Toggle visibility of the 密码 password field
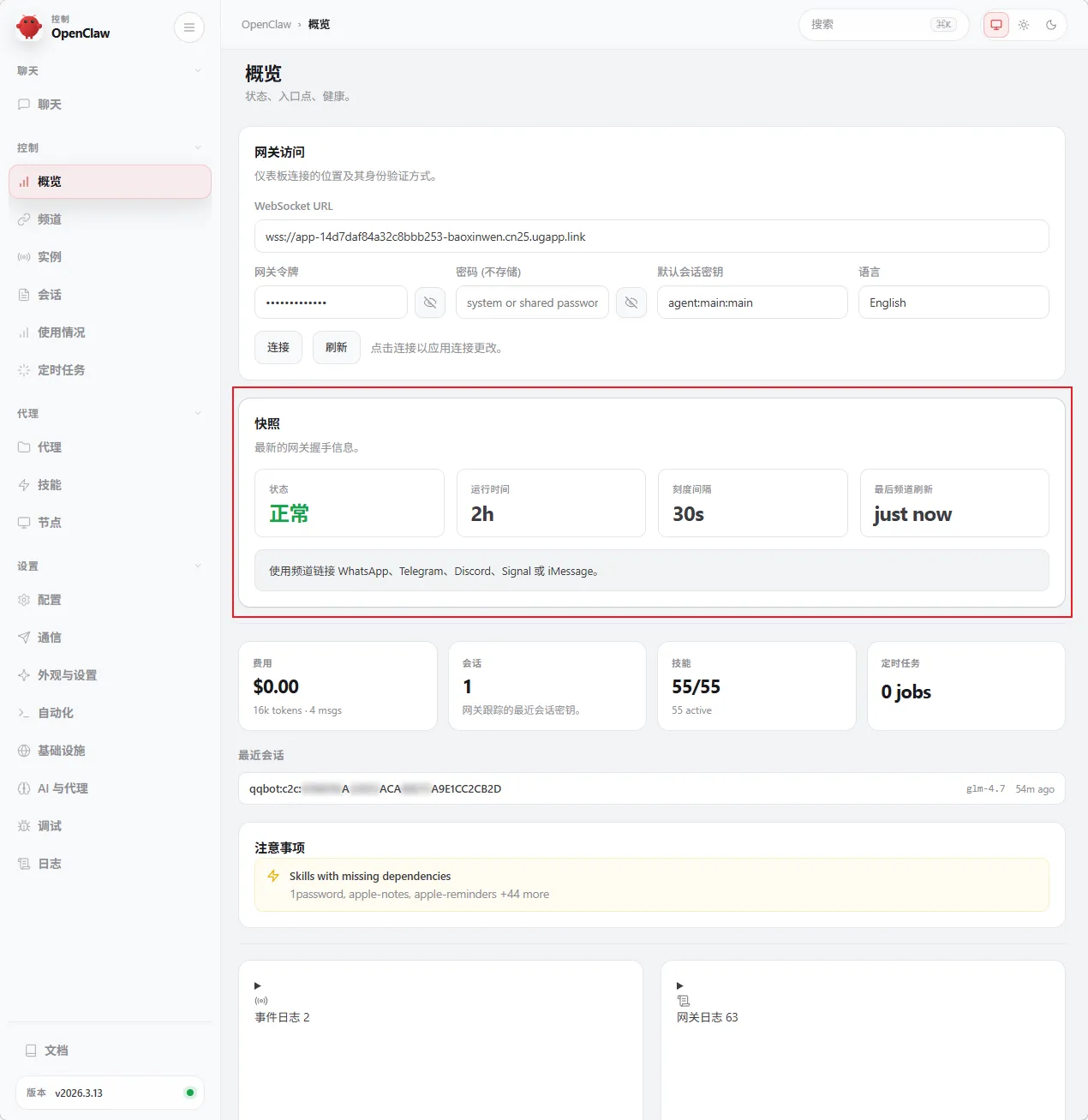1088x1120 pixels. [631, 302]
